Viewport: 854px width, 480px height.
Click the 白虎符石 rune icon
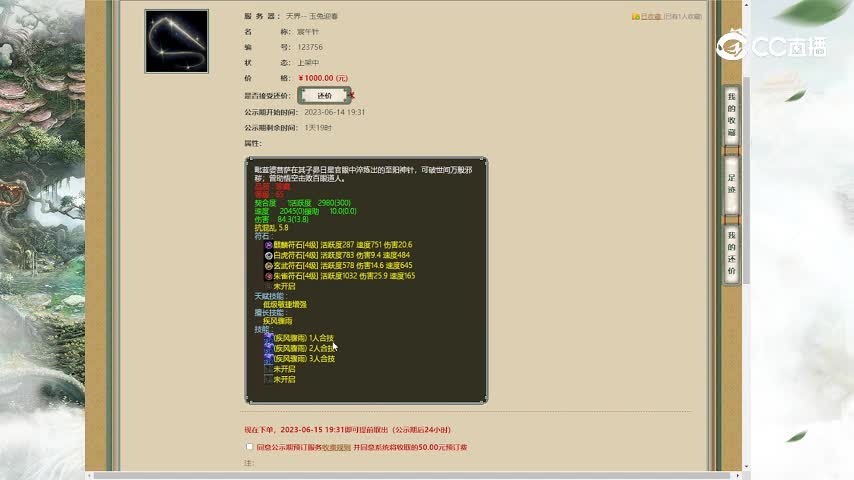pyautogui.click(x=269, y=256)
